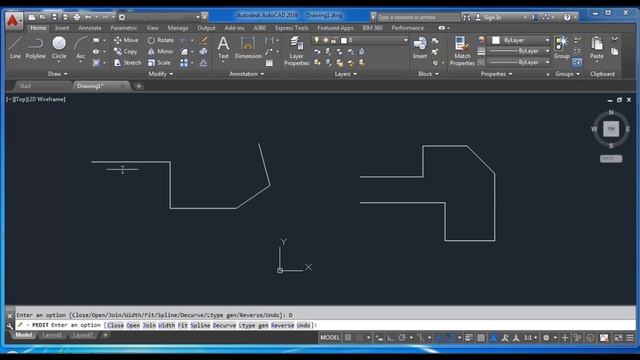Expand the Properties panel

click(496, 74)
